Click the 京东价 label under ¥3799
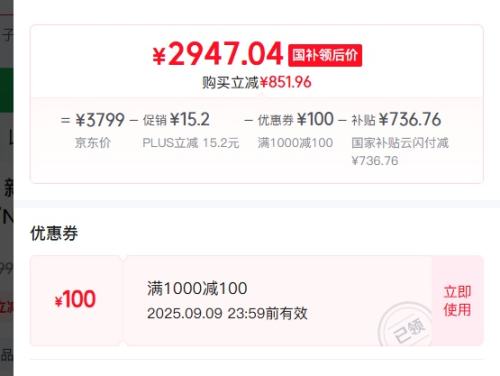The height and width of the screenshot is (376, 500). click(93, 143)
